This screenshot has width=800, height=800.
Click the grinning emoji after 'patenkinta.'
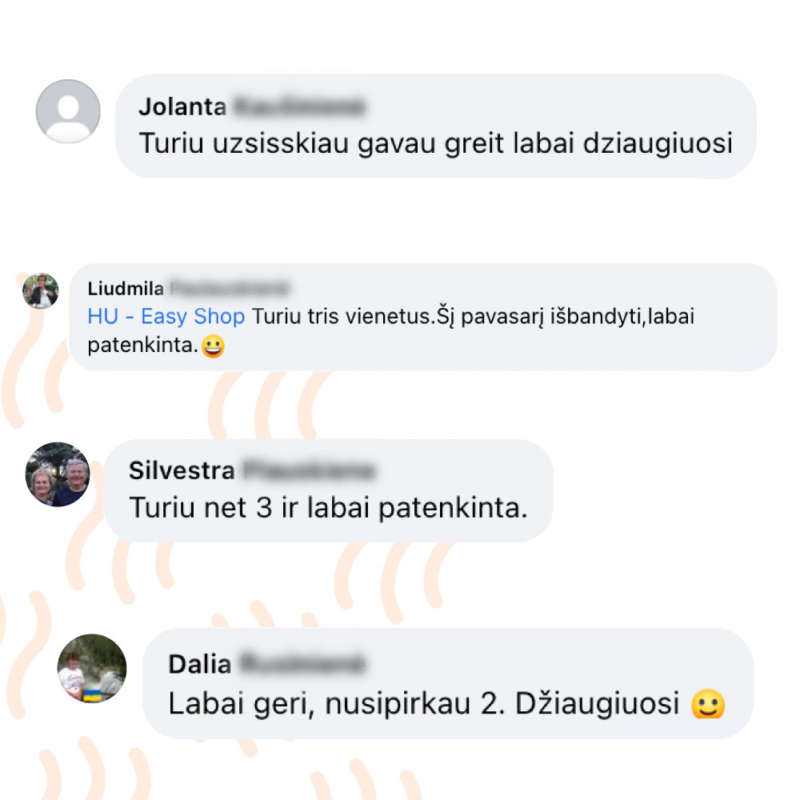tap(213, 347)
